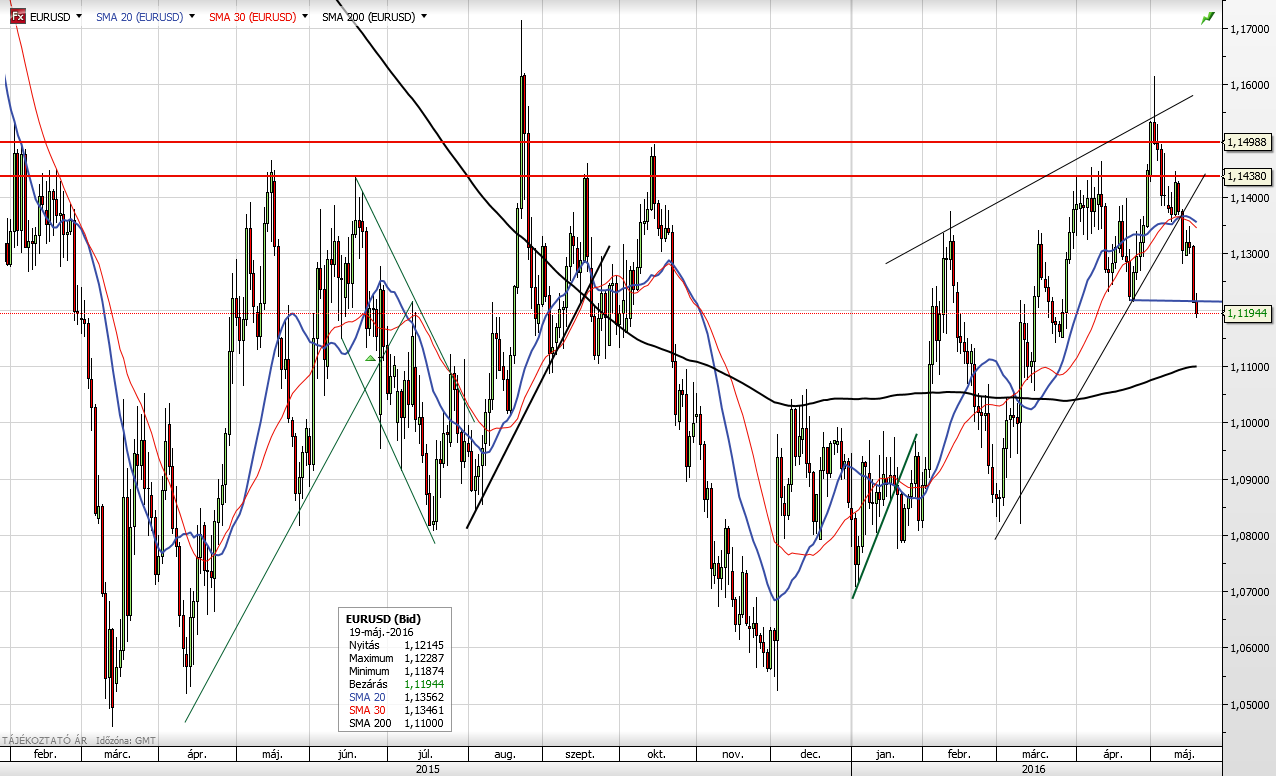Viewport: 1276px width, 776px height.
Task: Open the SMA 30 (EURUSD) dropdown
Action: click(304, 17)
